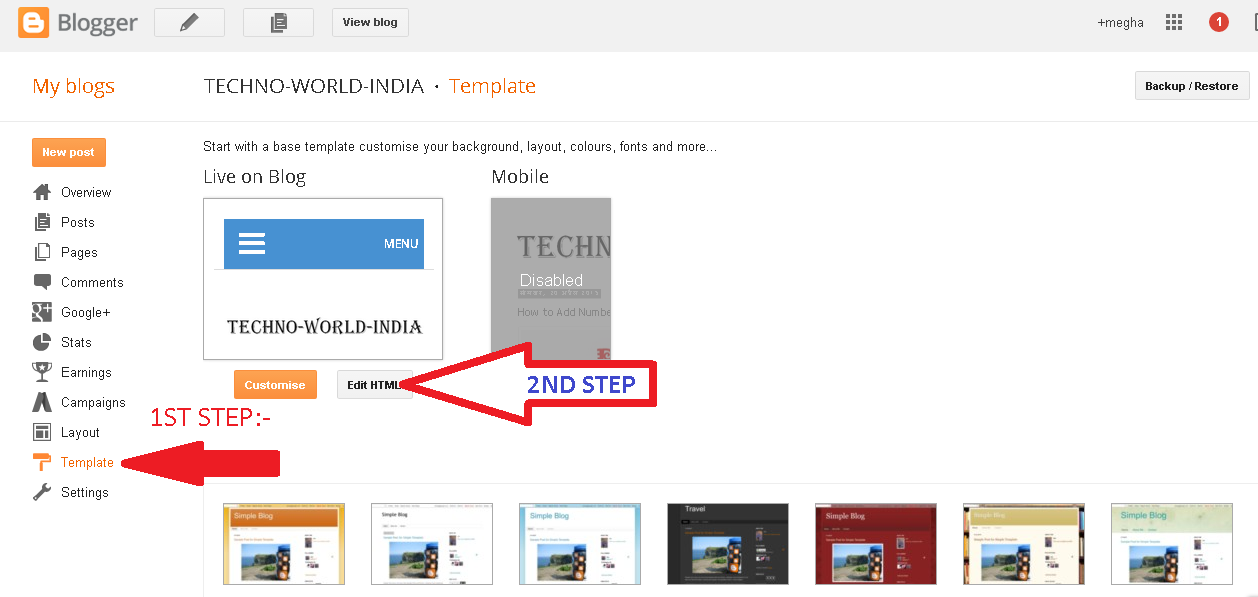Viewport: 1258px width, 597px height.
Task: Select the white Simple Blog template thumbnail
Action: coord(432,544)
